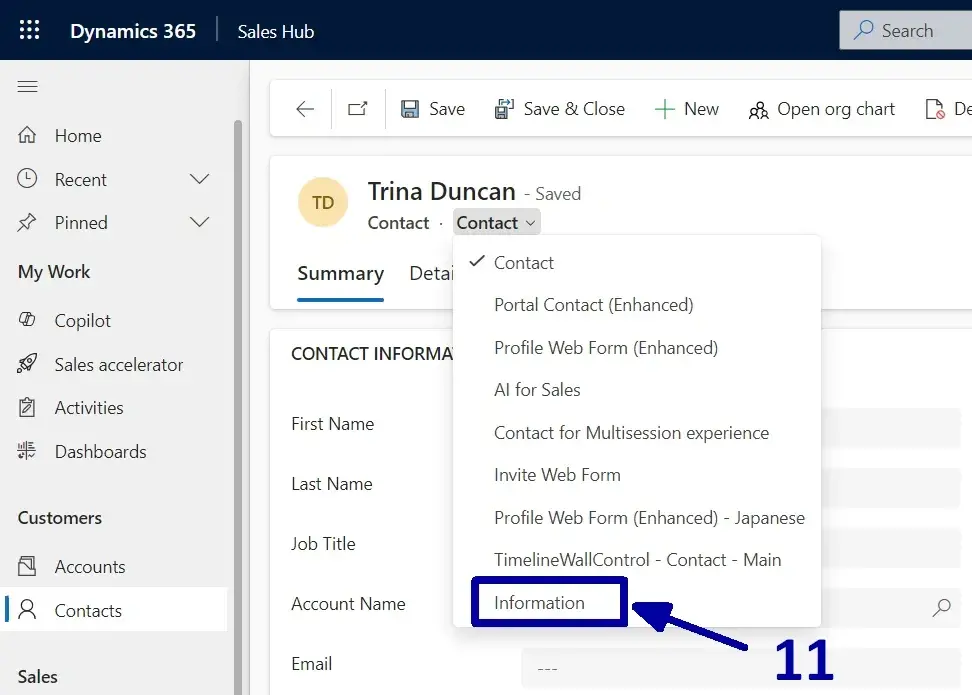This screenshot has width=972, height=695.
Task: Collapse the sidebar with the hamburger icon
Action: (27, 86)
